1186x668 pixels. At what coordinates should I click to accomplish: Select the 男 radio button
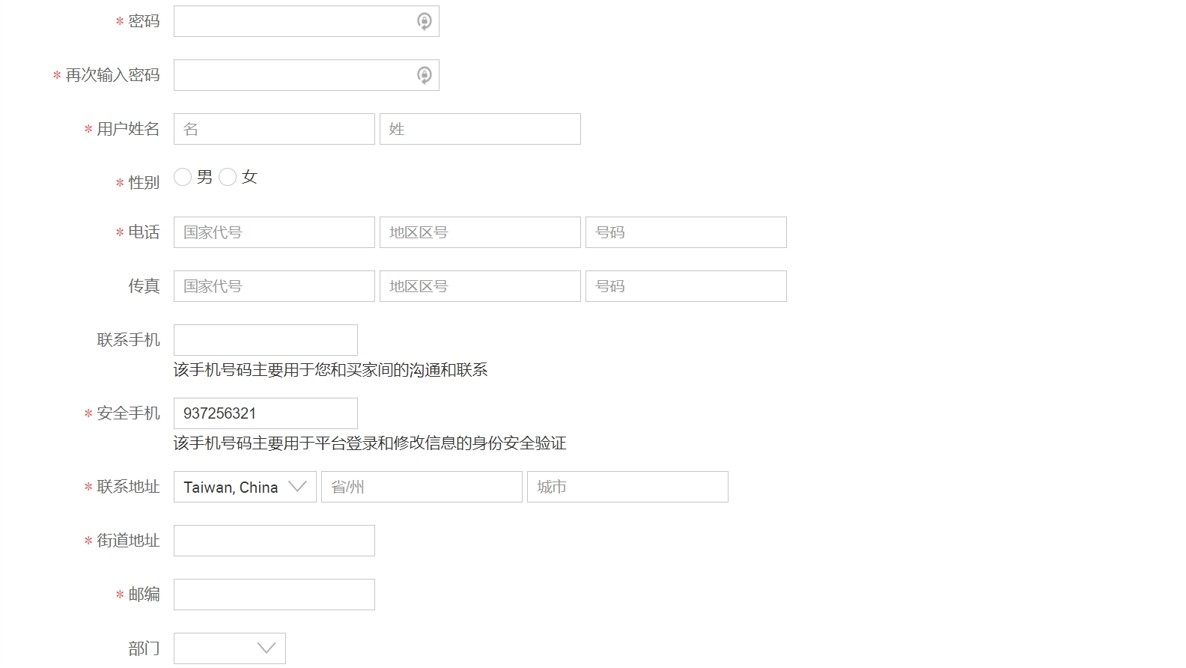pos(183,177)
